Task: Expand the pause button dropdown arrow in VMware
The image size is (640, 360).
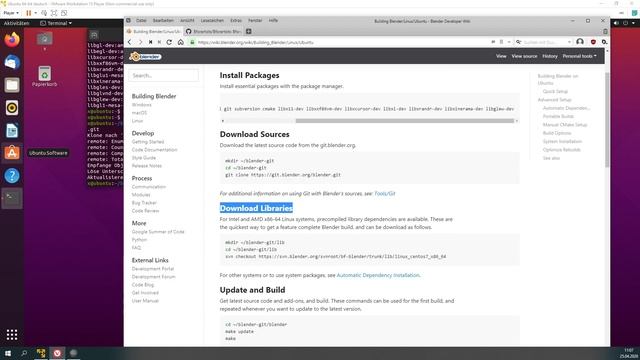Action: point(36,13)
